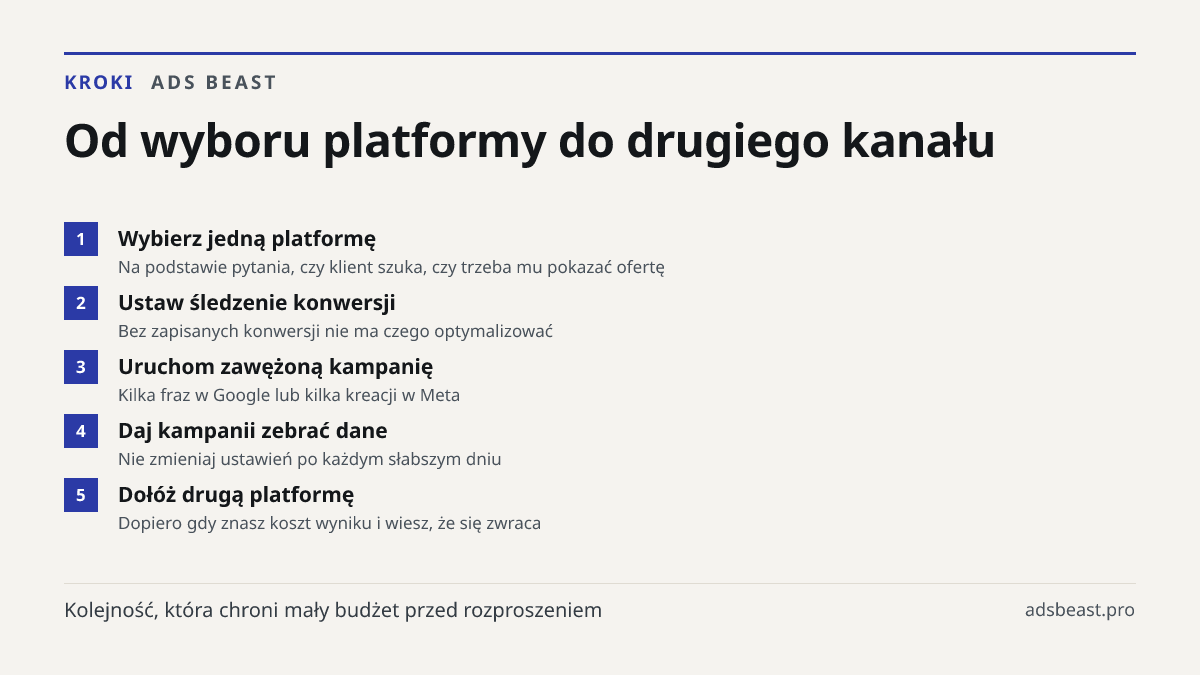
Task: Click the step 5 number badge
Action: (81, 495)
